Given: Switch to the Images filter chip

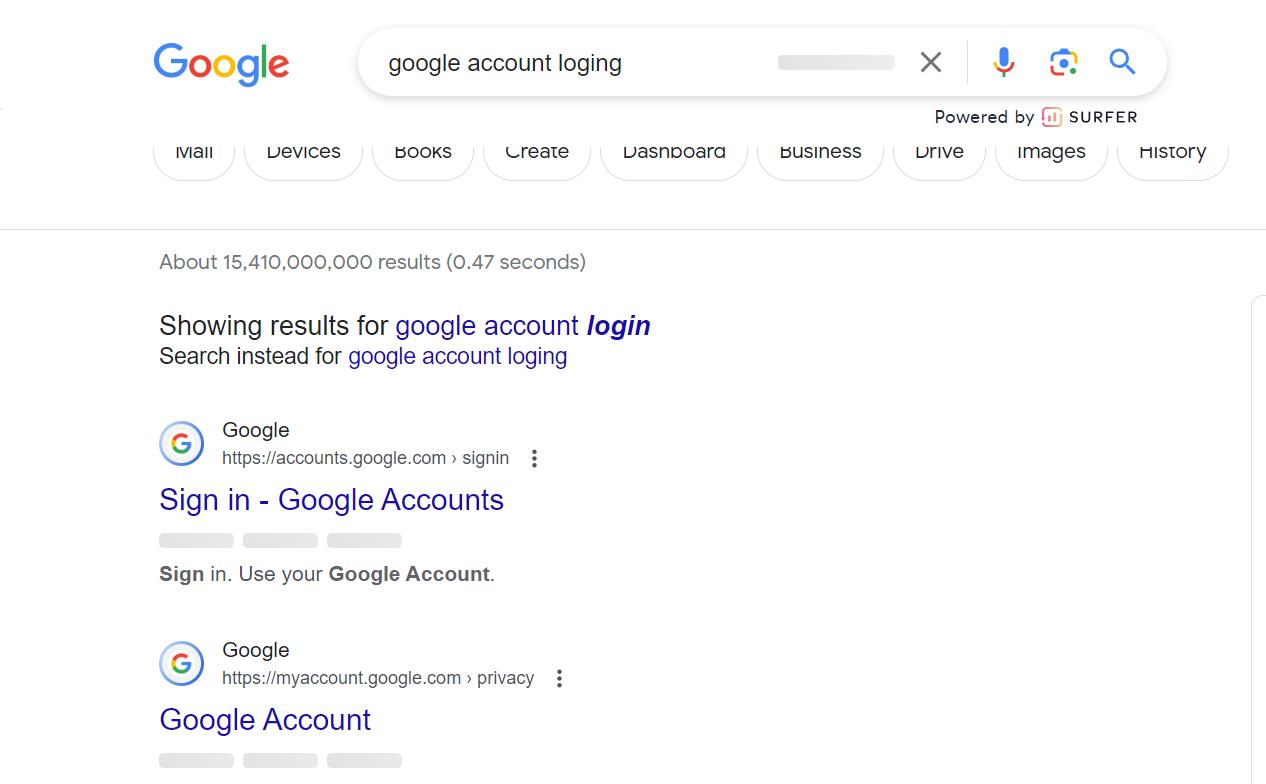Looking at the screenshot, I should click(x=1051, y=152).
